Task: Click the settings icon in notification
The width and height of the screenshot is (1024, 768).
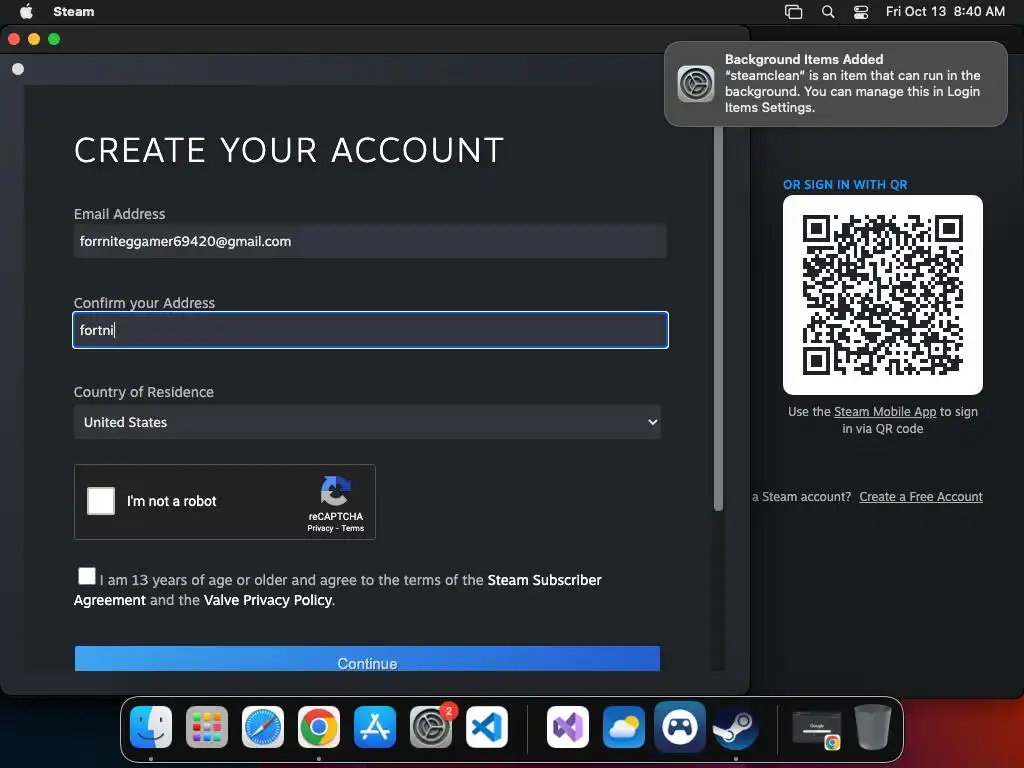Action: pos(696,84)
